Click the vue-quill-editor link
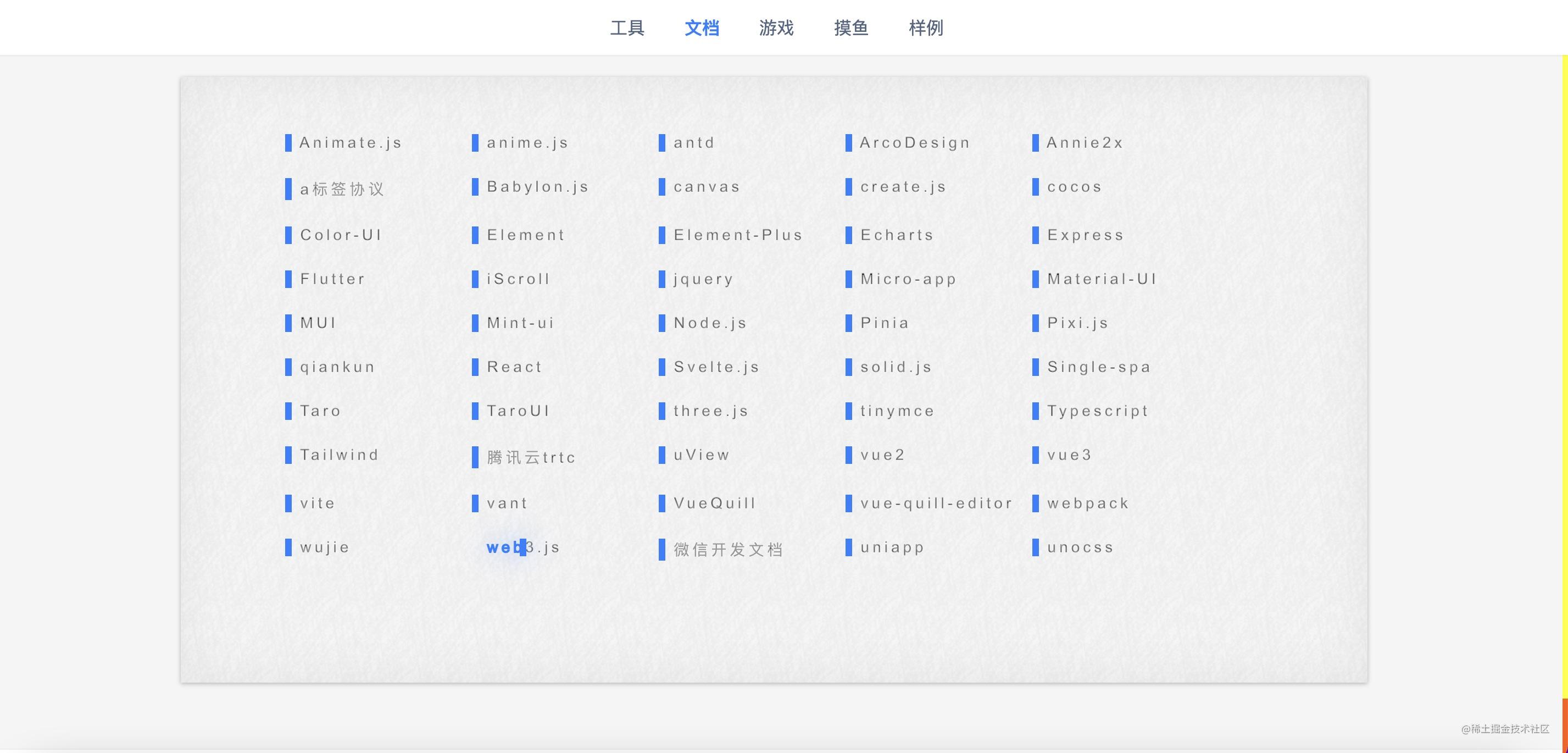This screenshot has width=1568, height=753. (936, 503)
